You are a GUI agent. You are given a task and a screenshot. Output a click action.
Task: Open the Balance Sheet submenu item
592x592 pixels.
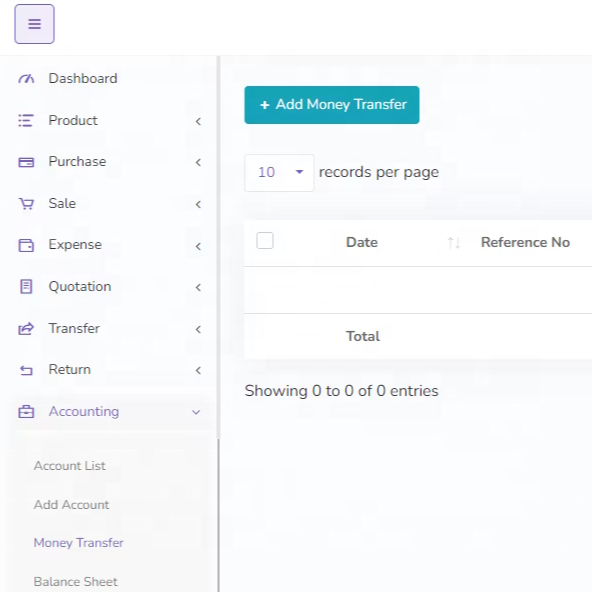tap(76, 581)
